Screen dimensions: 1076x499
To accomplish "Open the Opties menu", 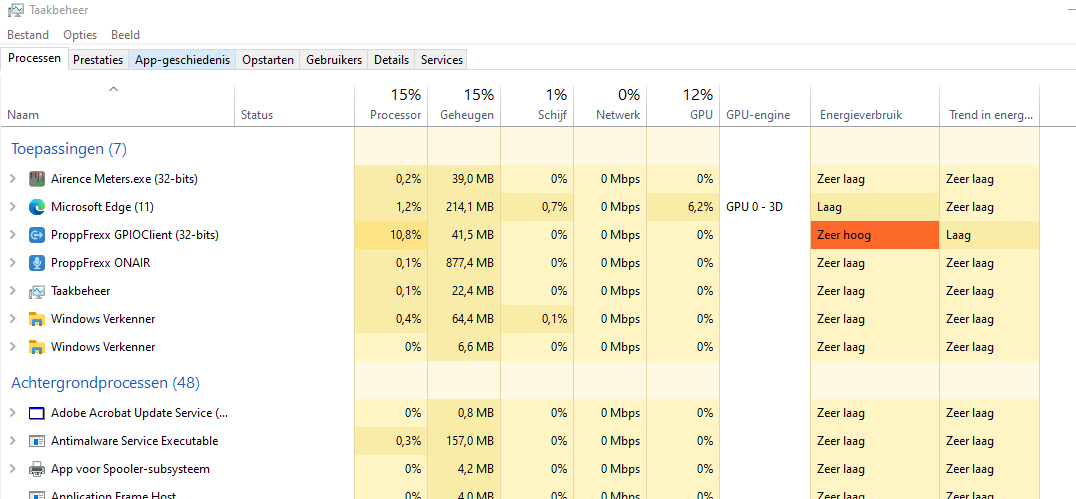I will click(80, 35).
